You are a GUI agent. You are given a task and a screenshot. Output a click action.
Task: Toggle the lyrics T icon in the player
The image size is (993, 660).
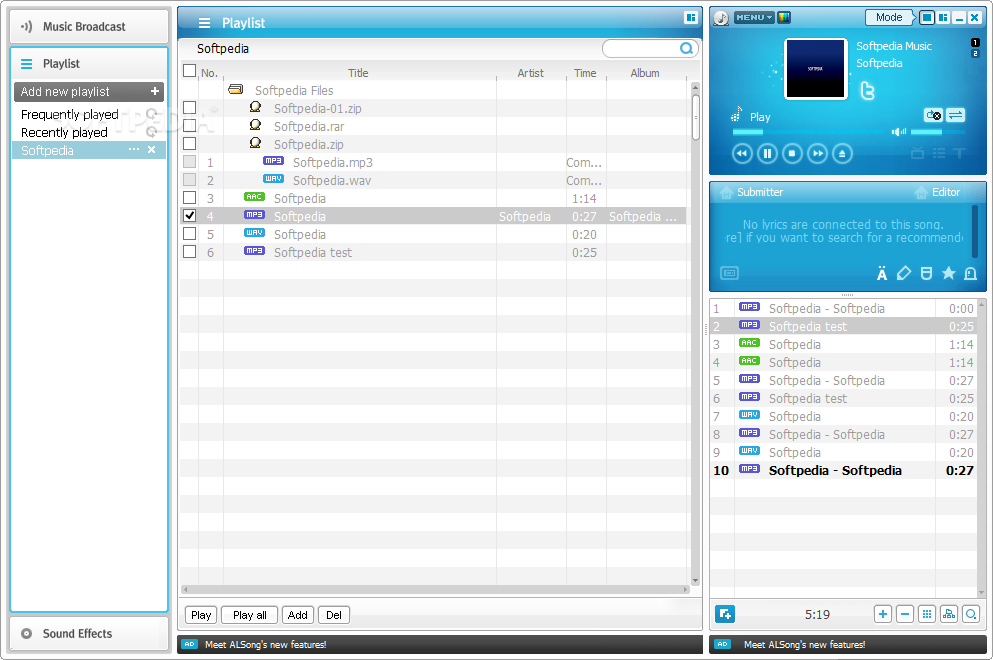tap(959, 153)
